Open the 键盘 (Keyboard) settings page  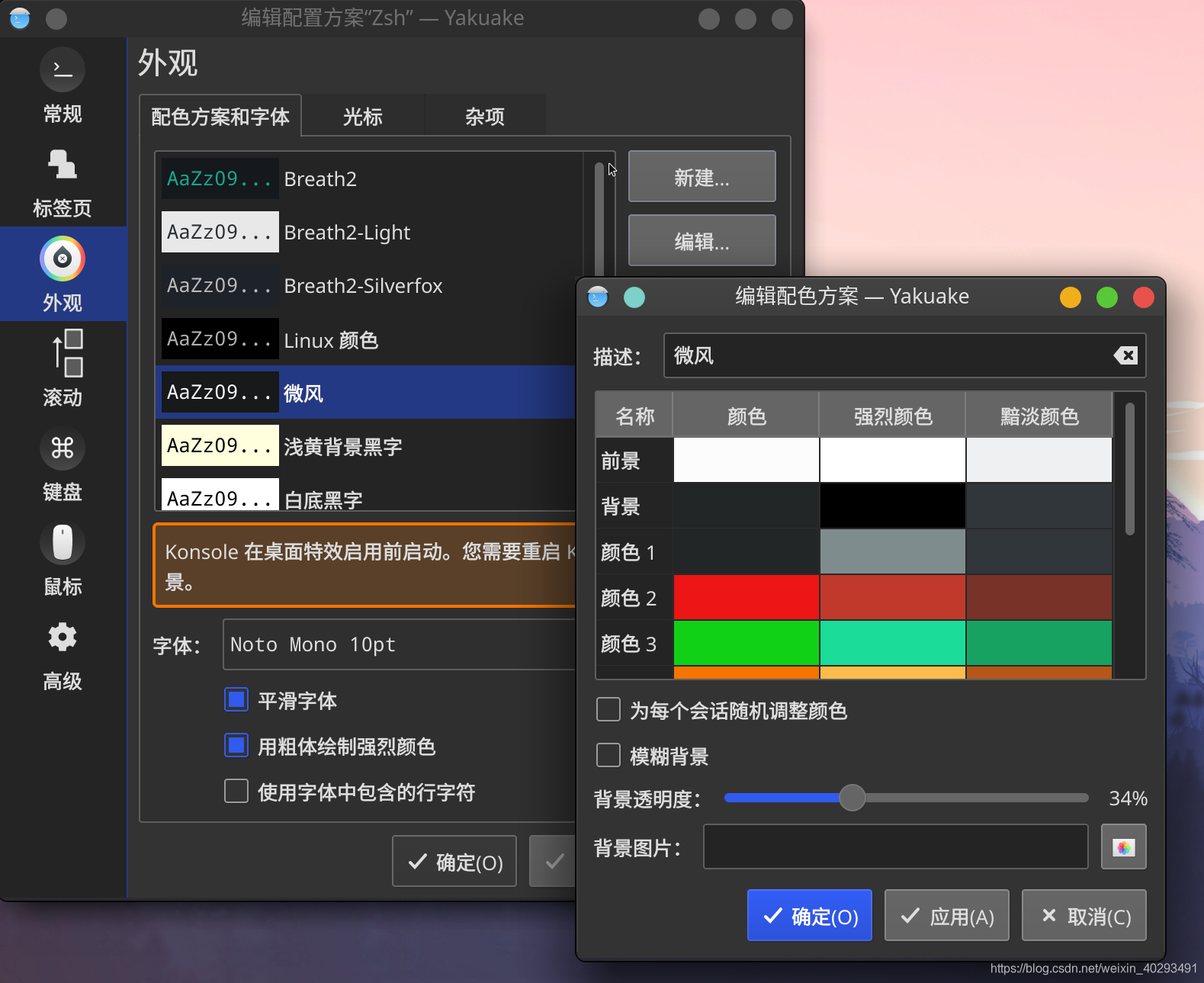point(63,464)
